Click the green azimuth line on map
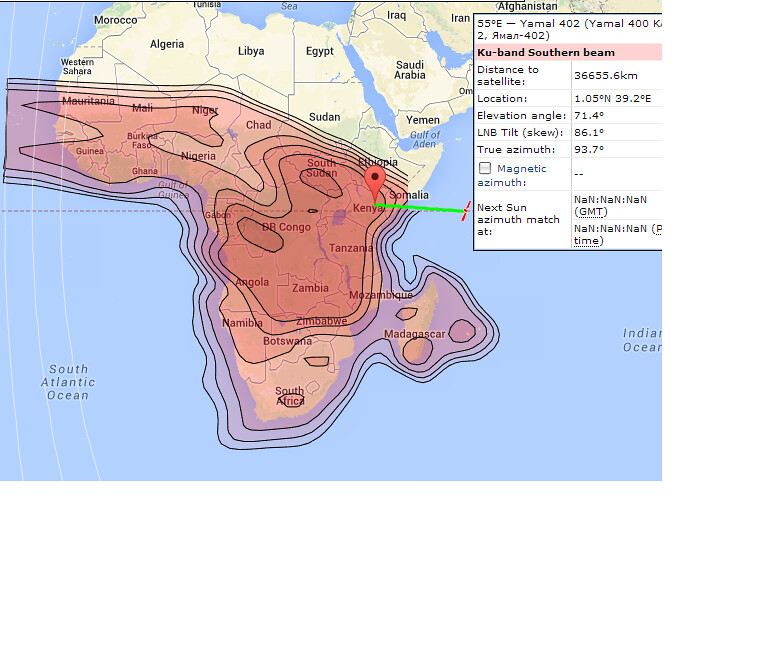Viewport: 768px width, 668px height. coord(420,207)
